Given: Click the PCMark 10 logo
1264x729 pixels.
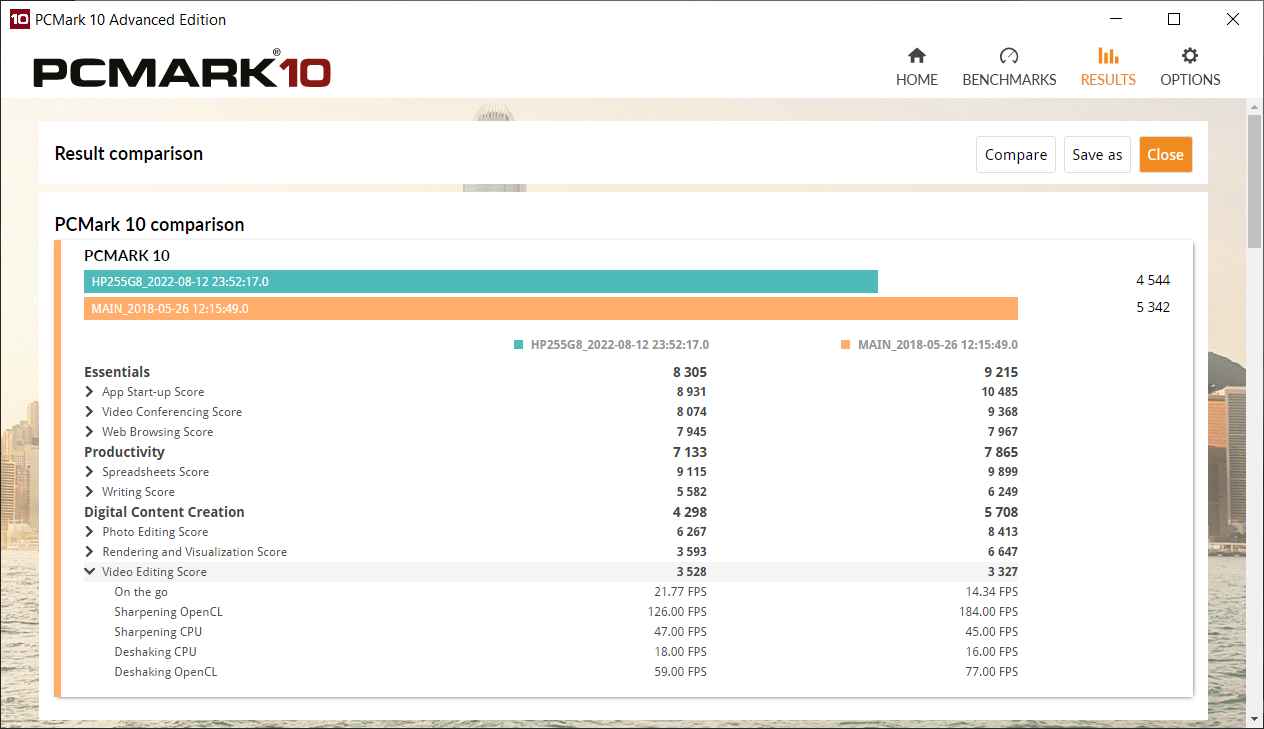Looking at the screenshot, I should [182, 71].
